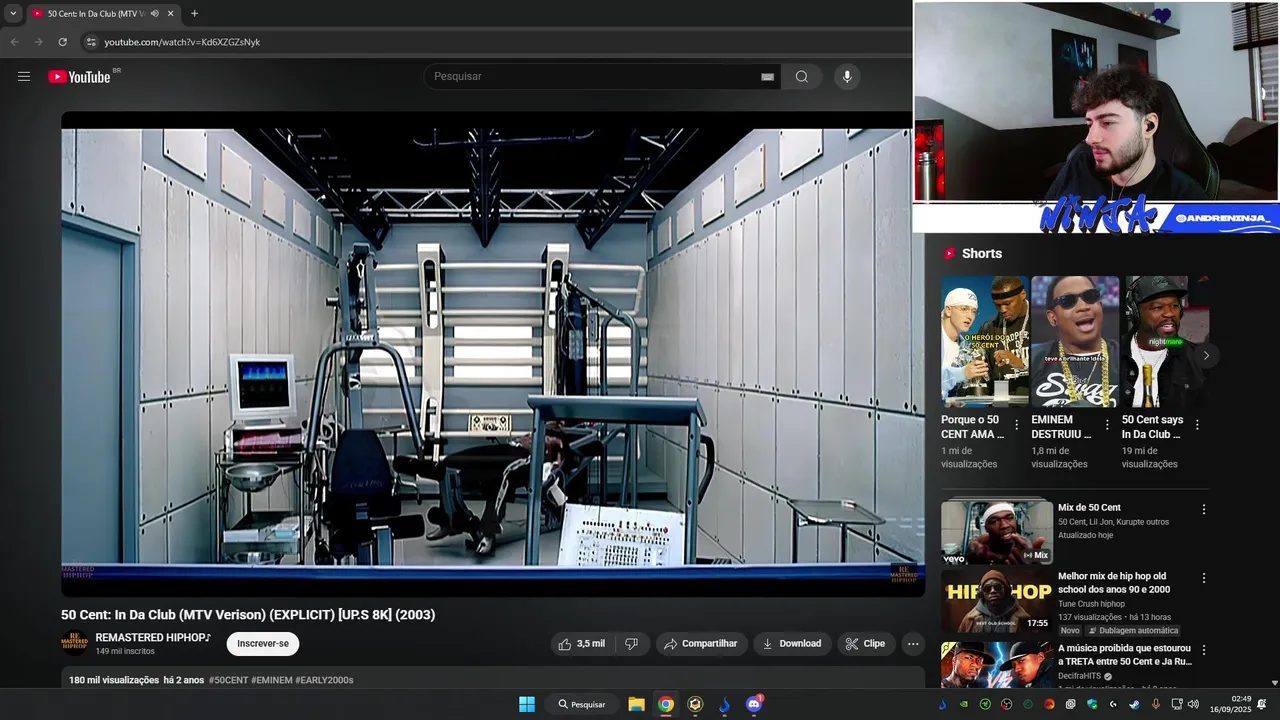Reload the page in Chrome

[x=62, y=42]
